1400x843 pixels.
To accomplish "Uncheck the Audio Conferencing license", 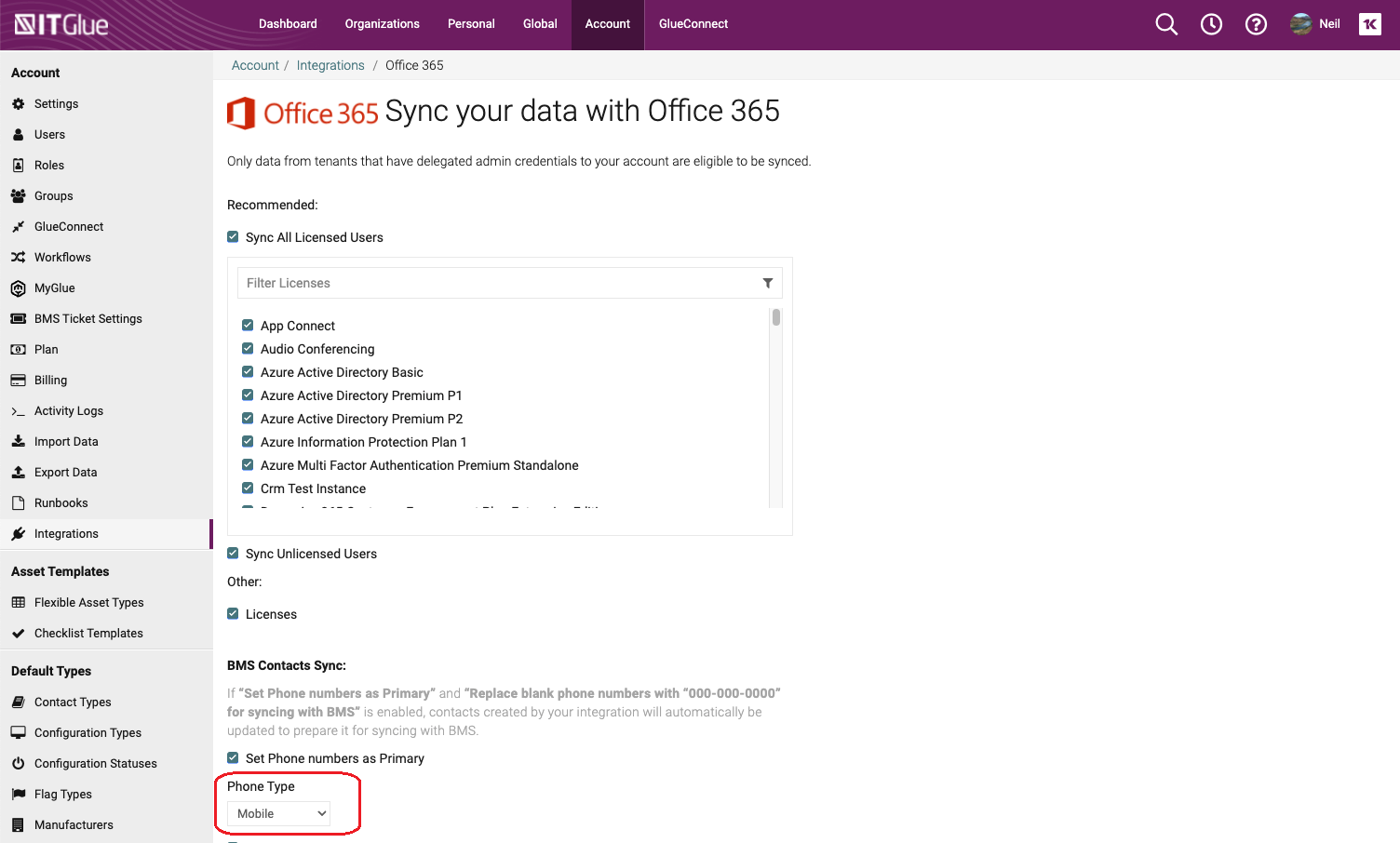I will pyautogui.click(x=248, y=349).
